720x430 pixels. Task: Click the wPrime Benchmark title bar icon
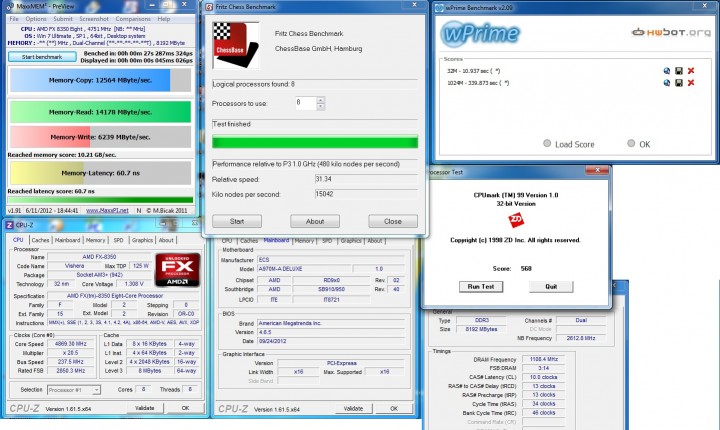pos(439,8)
